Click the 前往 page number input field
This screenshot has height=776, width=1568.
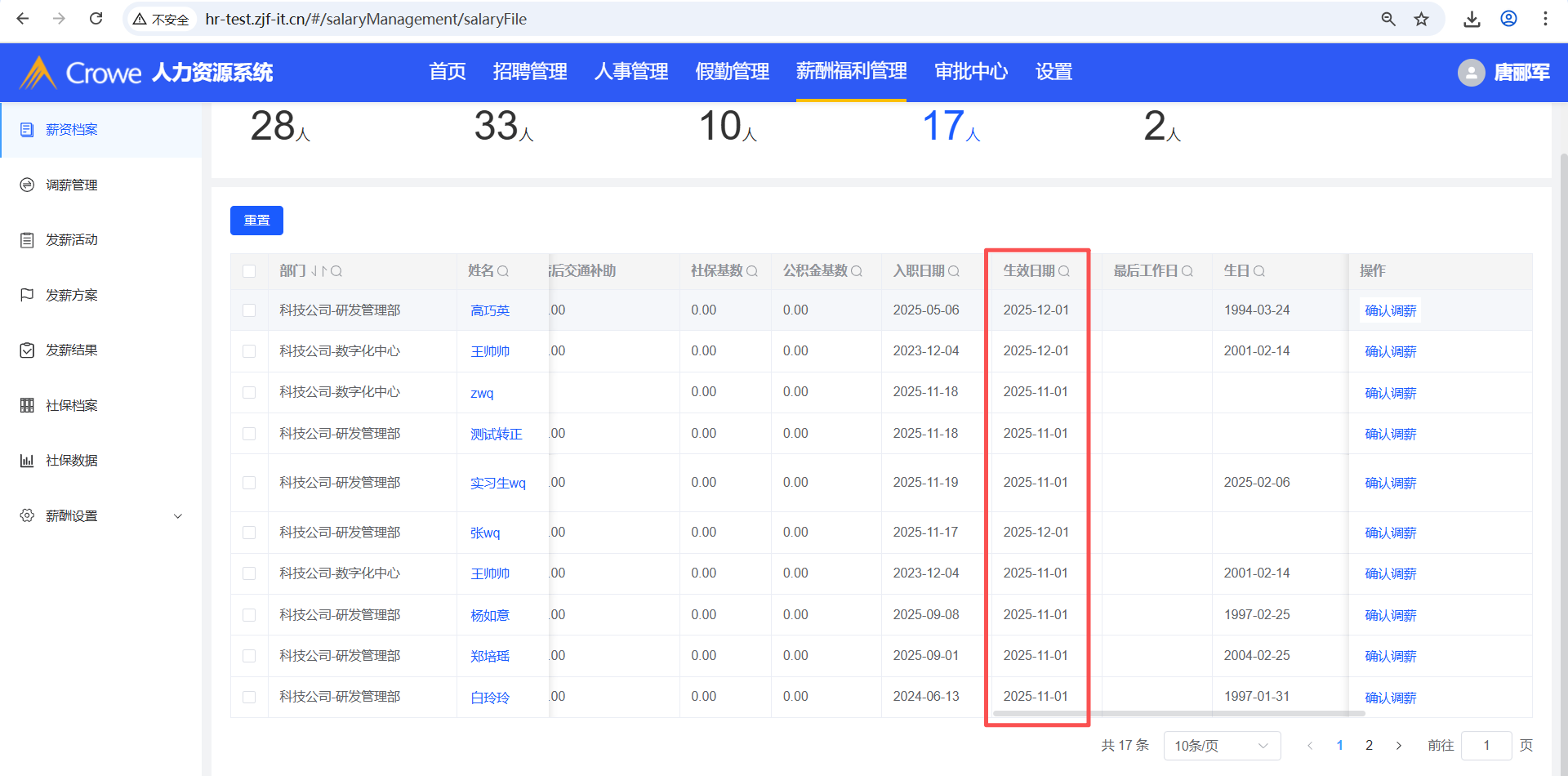pos(1486,746)
